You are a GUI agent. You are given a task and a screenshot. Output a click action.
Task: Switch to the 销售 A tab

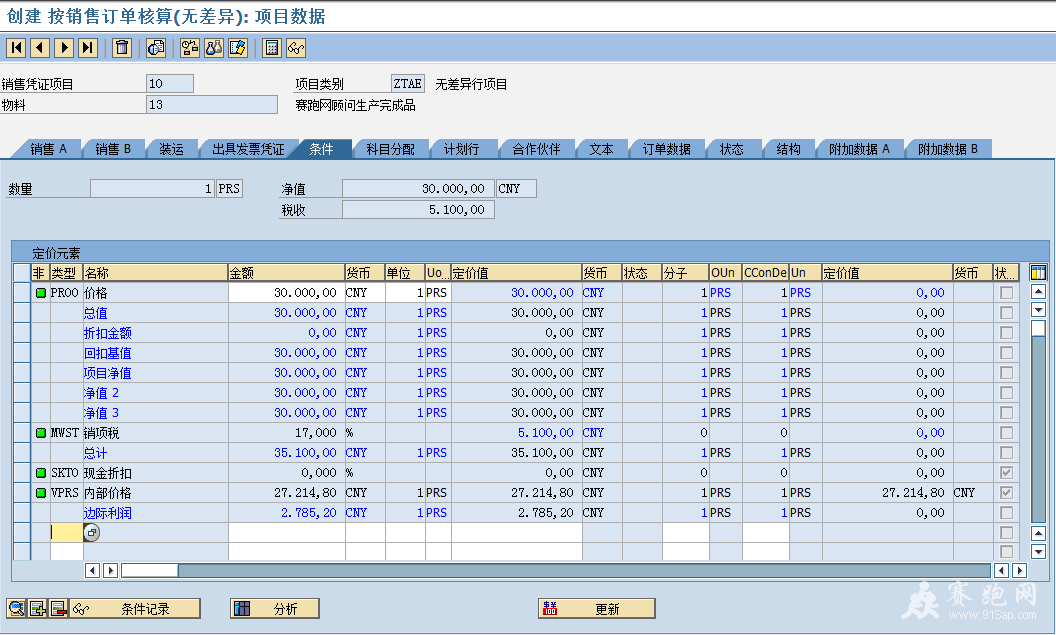click(x=48, y=149)
